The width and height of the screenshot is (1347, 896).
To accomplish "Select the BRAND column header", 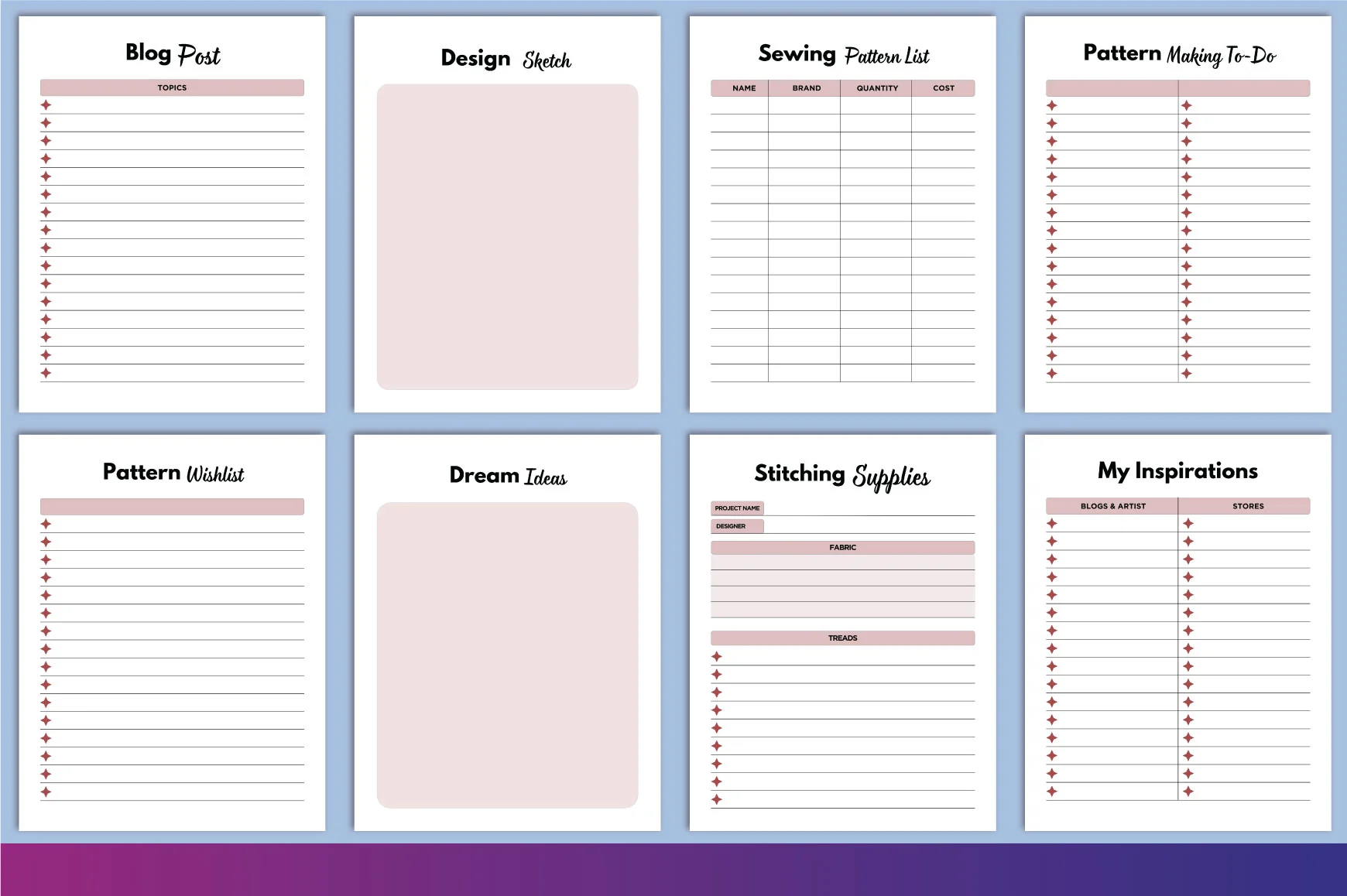I will pyautogui.click(x=805, y=88).
